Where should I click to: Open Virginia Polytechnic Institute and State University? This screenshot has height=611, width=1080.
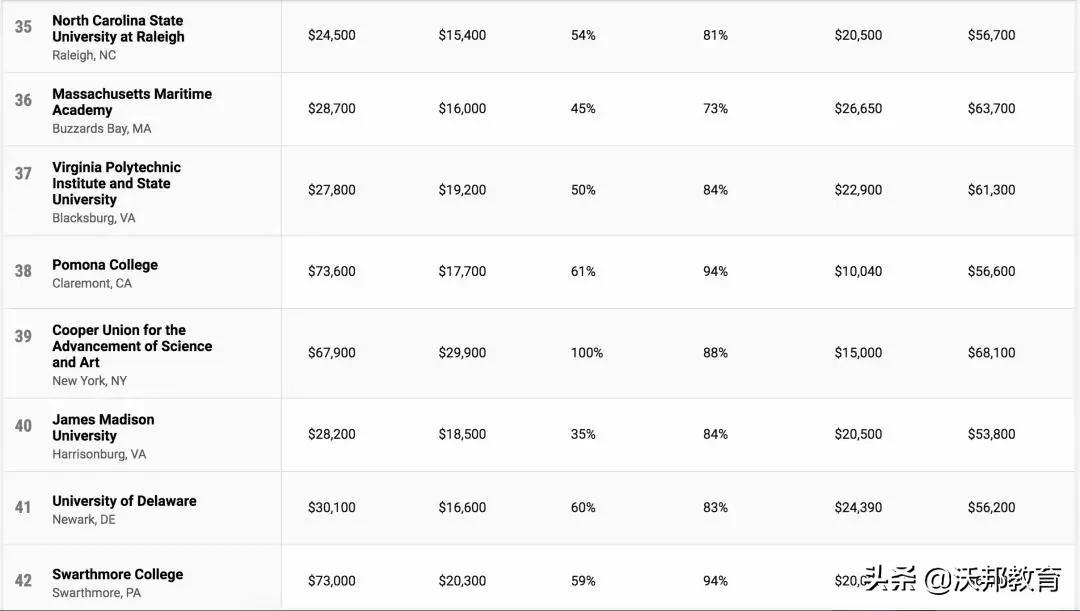116,183
